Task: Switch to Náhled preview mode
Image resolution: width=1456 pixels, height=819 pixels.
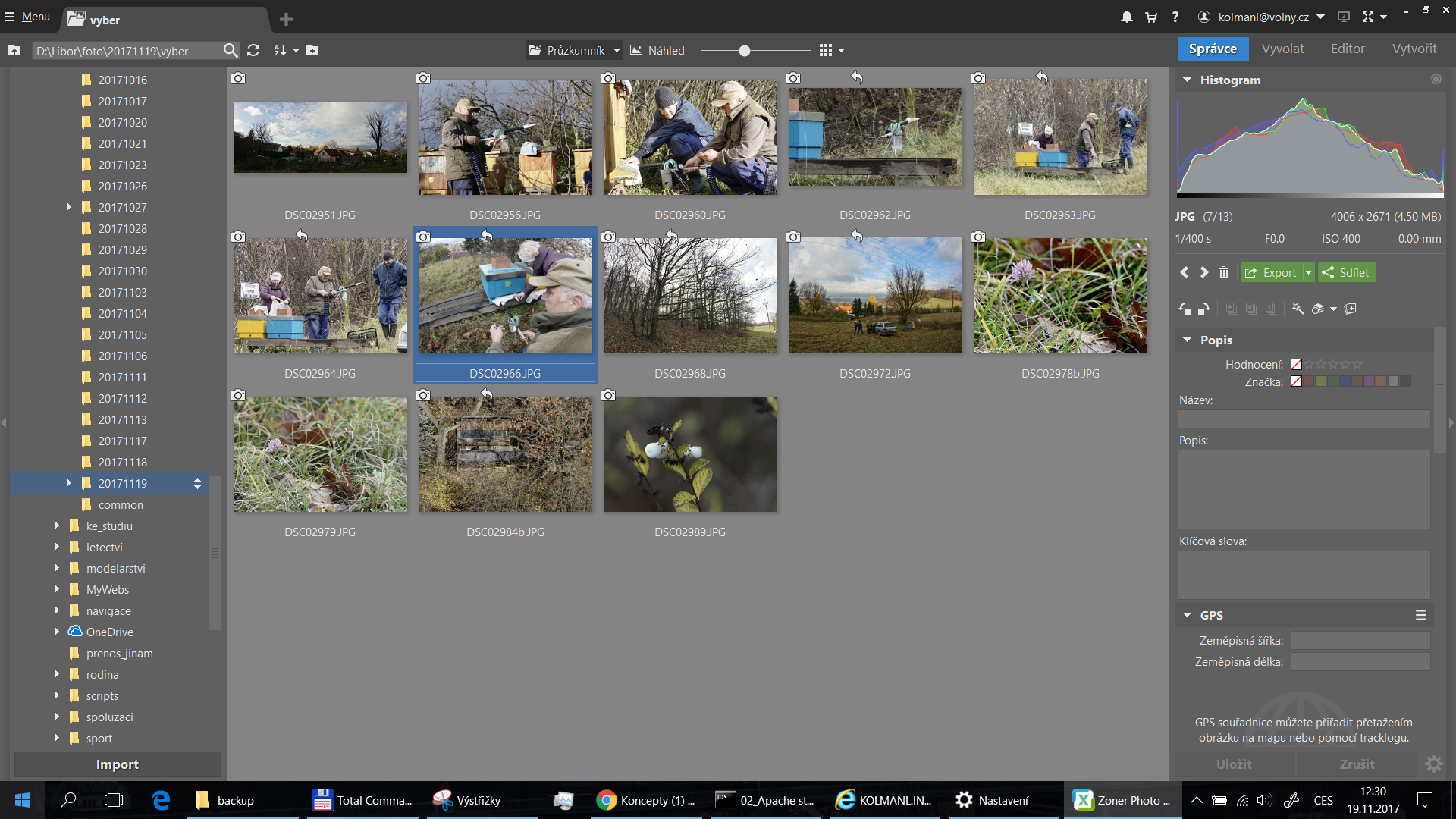Action: (657, 50)
